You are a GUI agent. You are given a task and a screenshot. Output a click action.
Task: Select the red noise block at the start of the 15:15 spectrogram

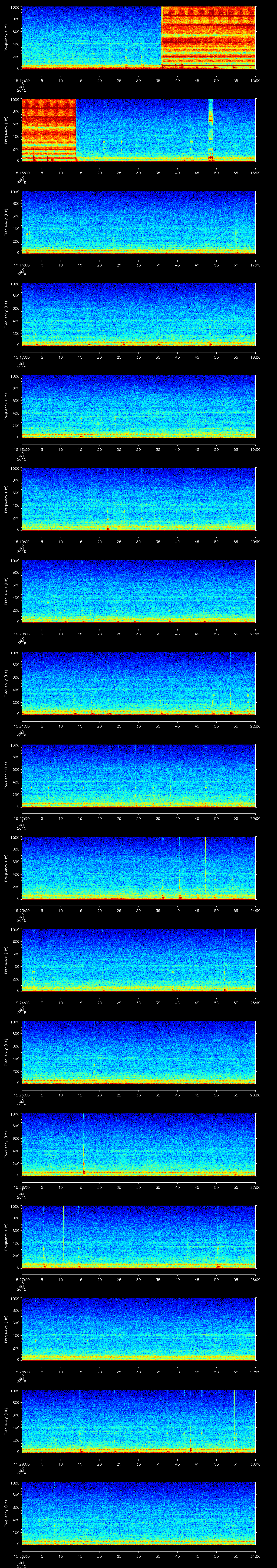[49, 130]
